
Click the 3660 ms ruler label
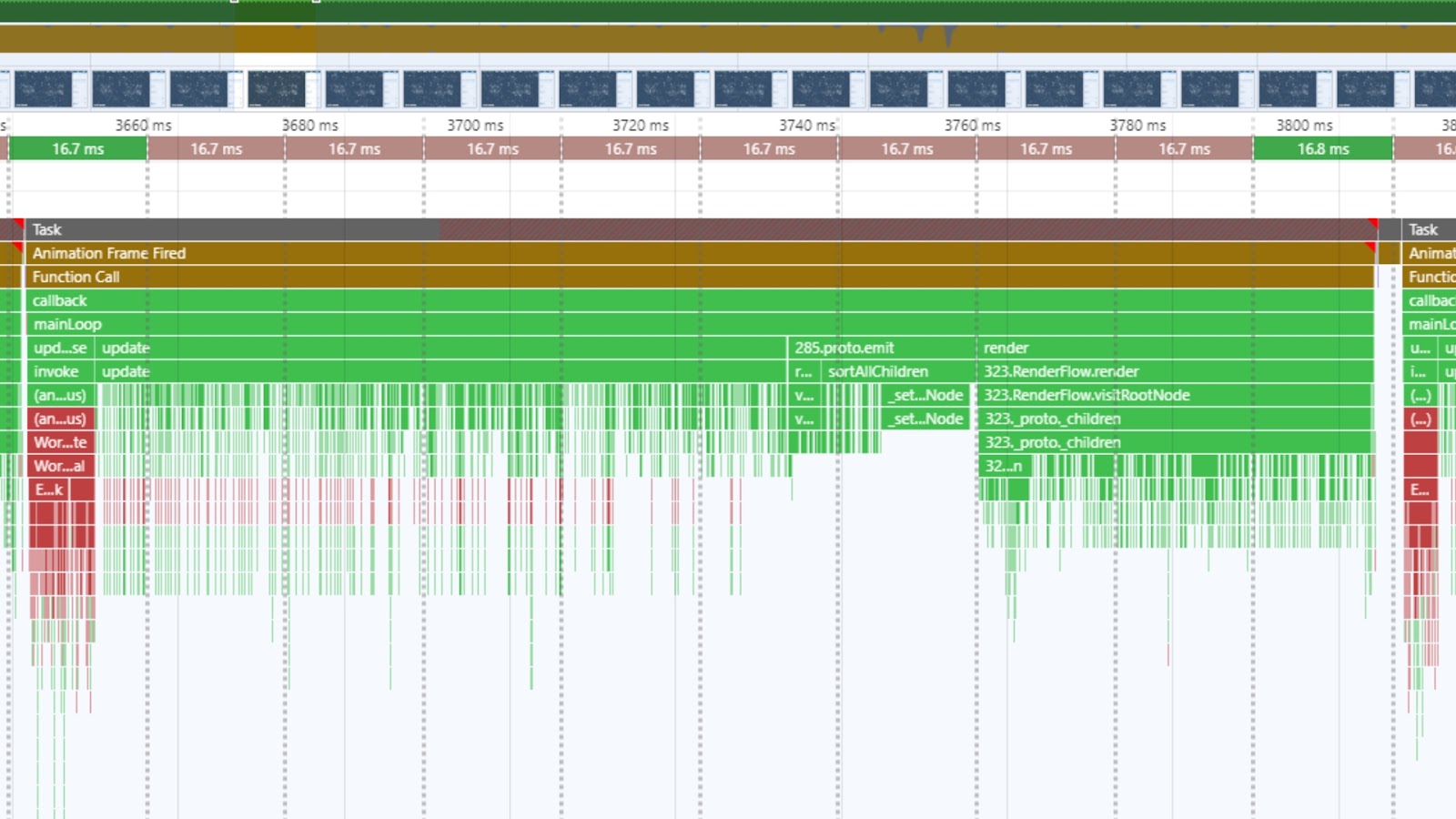pyautogui.click(x=143, y=126)
